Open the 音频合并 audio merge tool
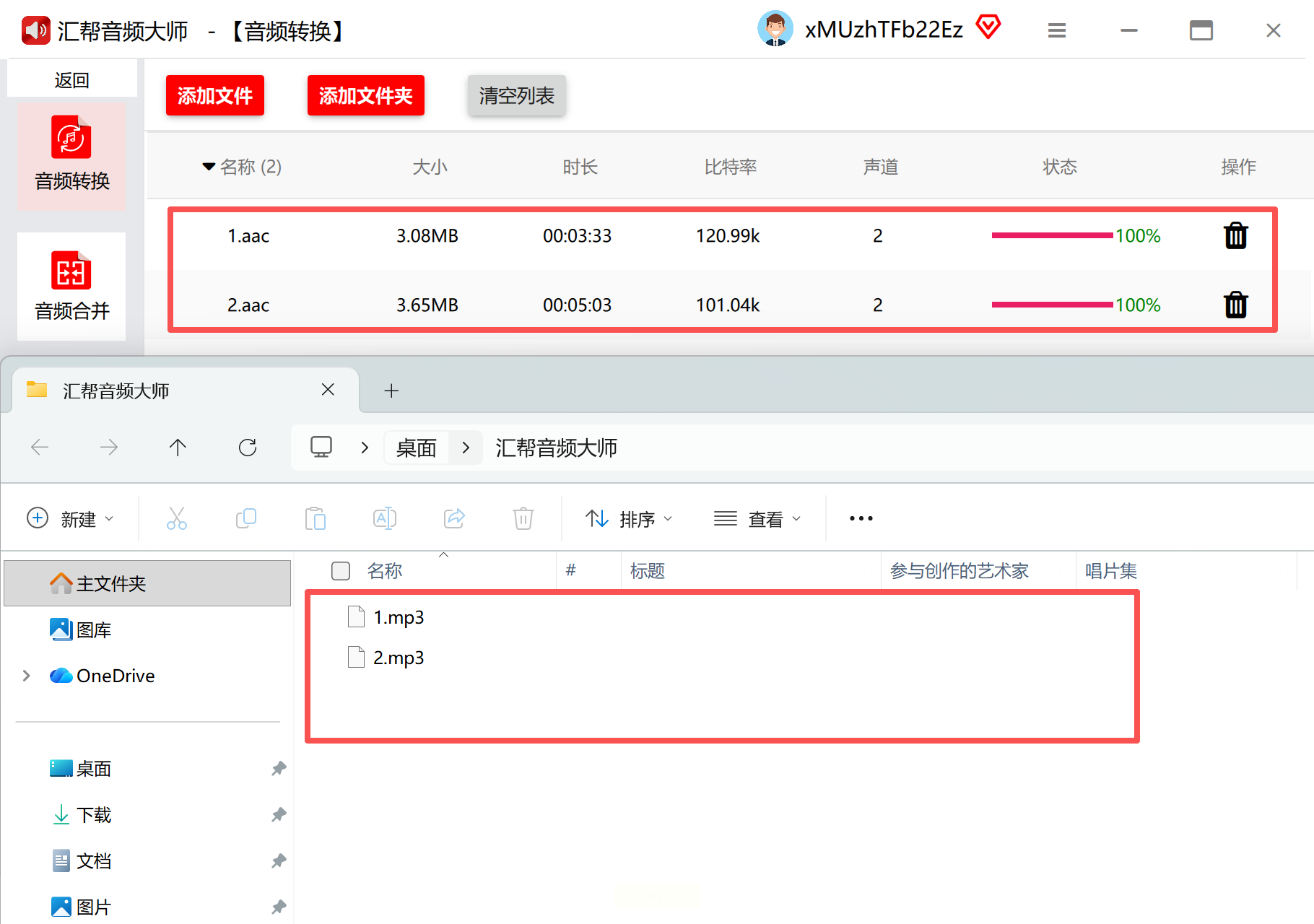Screen dimensions: 1314x924 click(x=71, y=286)
